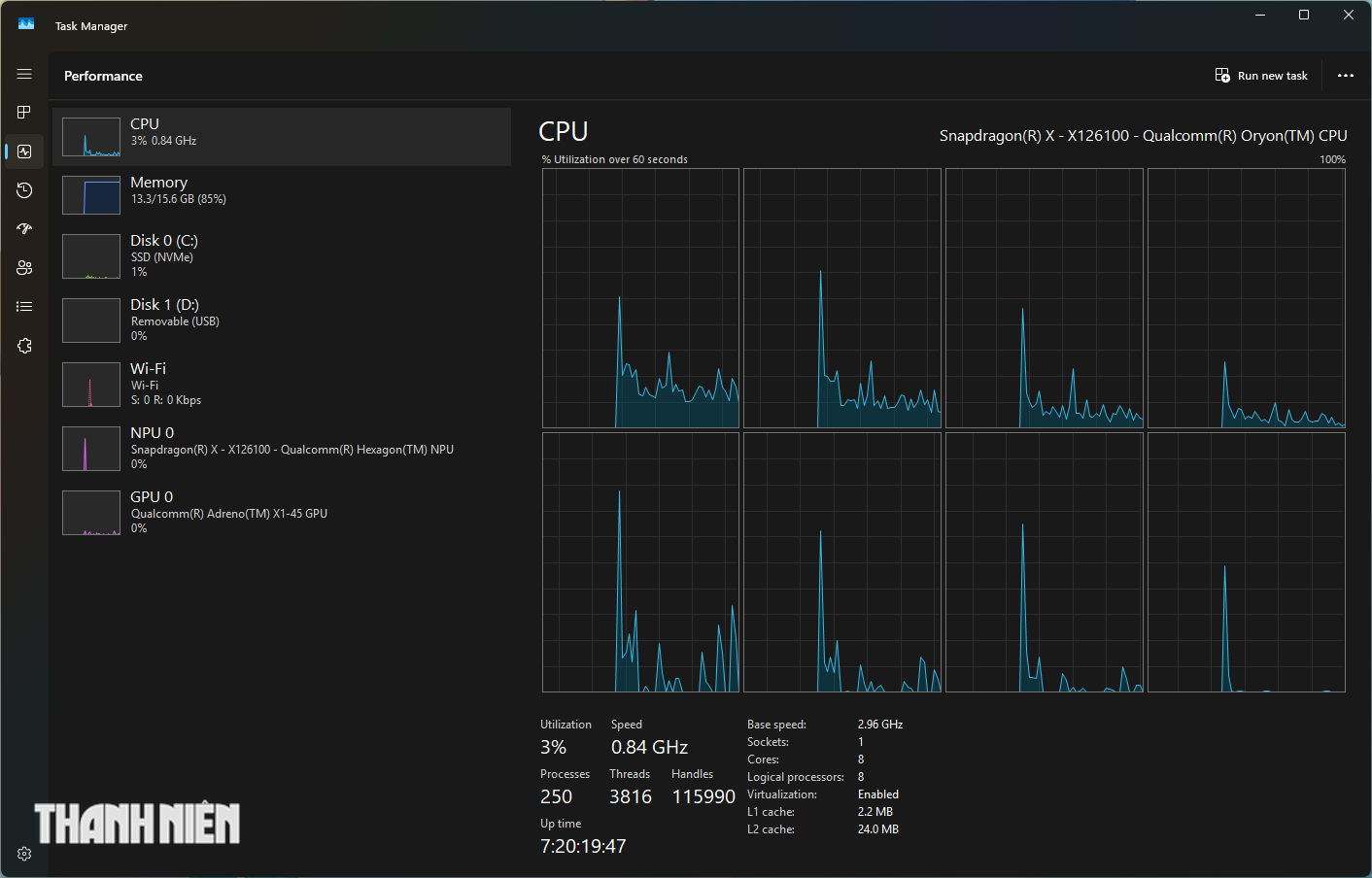Click the Task Manager window title
The image size is (1372, 878).
coord(91,26)
